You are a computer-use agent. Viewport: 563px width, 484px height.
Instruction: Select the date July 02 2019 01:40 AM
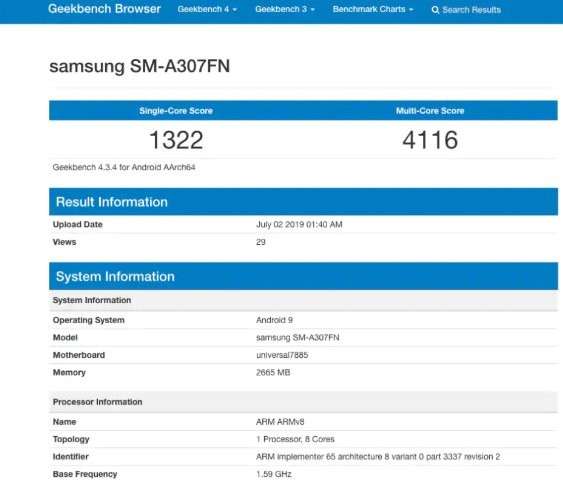(x=299, y=224)
